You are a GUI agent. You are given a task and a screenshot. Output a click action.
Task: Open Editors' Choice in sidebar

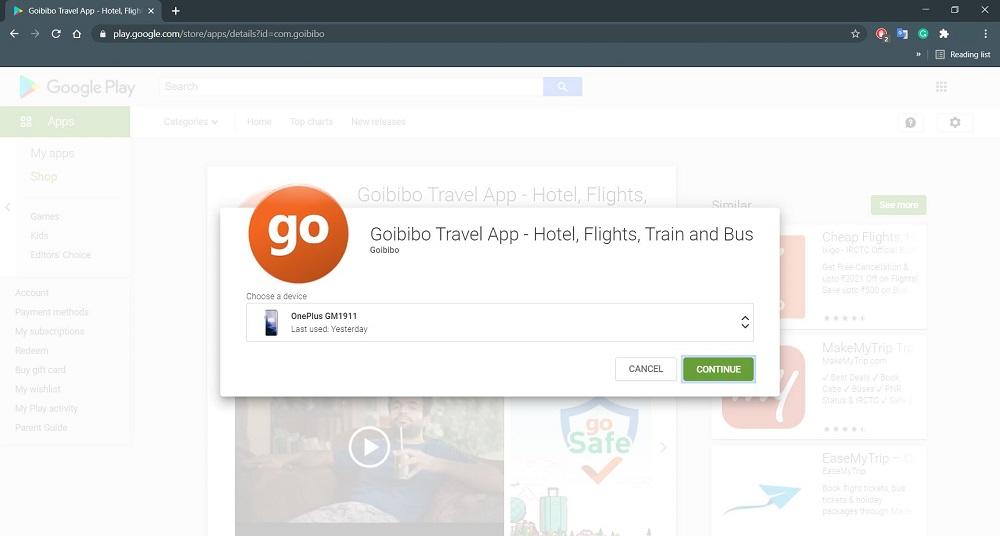coord(61,255)
